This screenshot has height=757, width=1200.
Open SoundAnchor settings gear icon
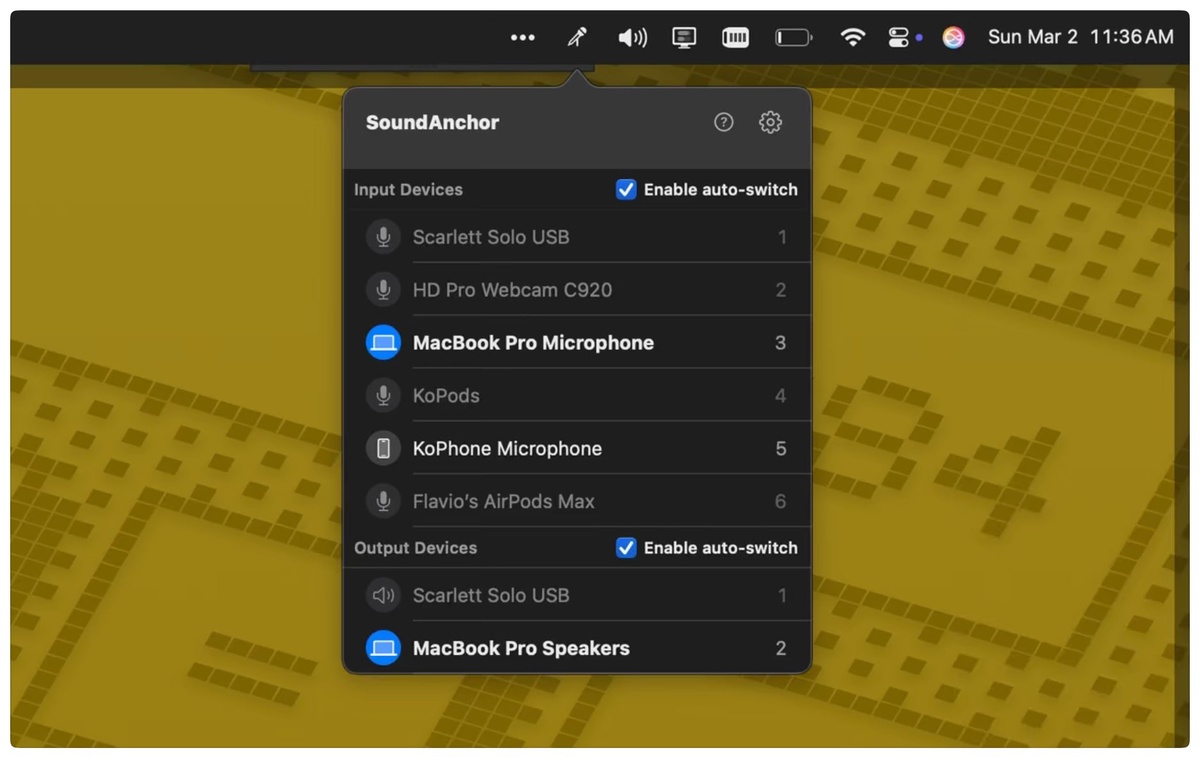click(x=770, y=122)
